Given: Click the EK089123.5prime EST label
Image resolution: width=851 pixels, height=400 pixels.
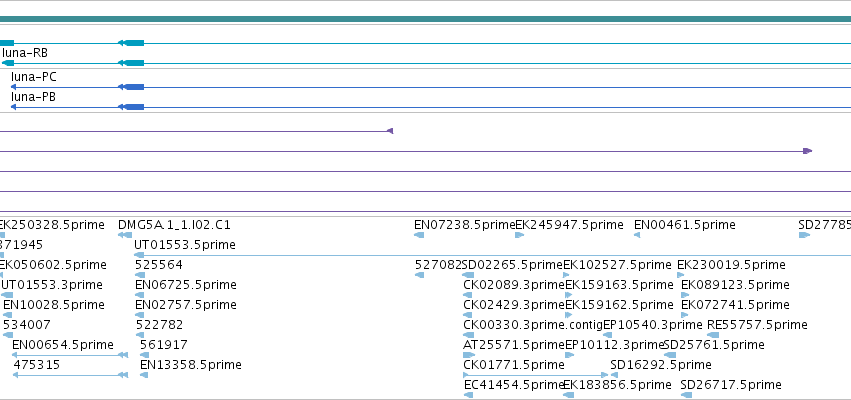Looking at the screenshot, I should pos(735,285).
